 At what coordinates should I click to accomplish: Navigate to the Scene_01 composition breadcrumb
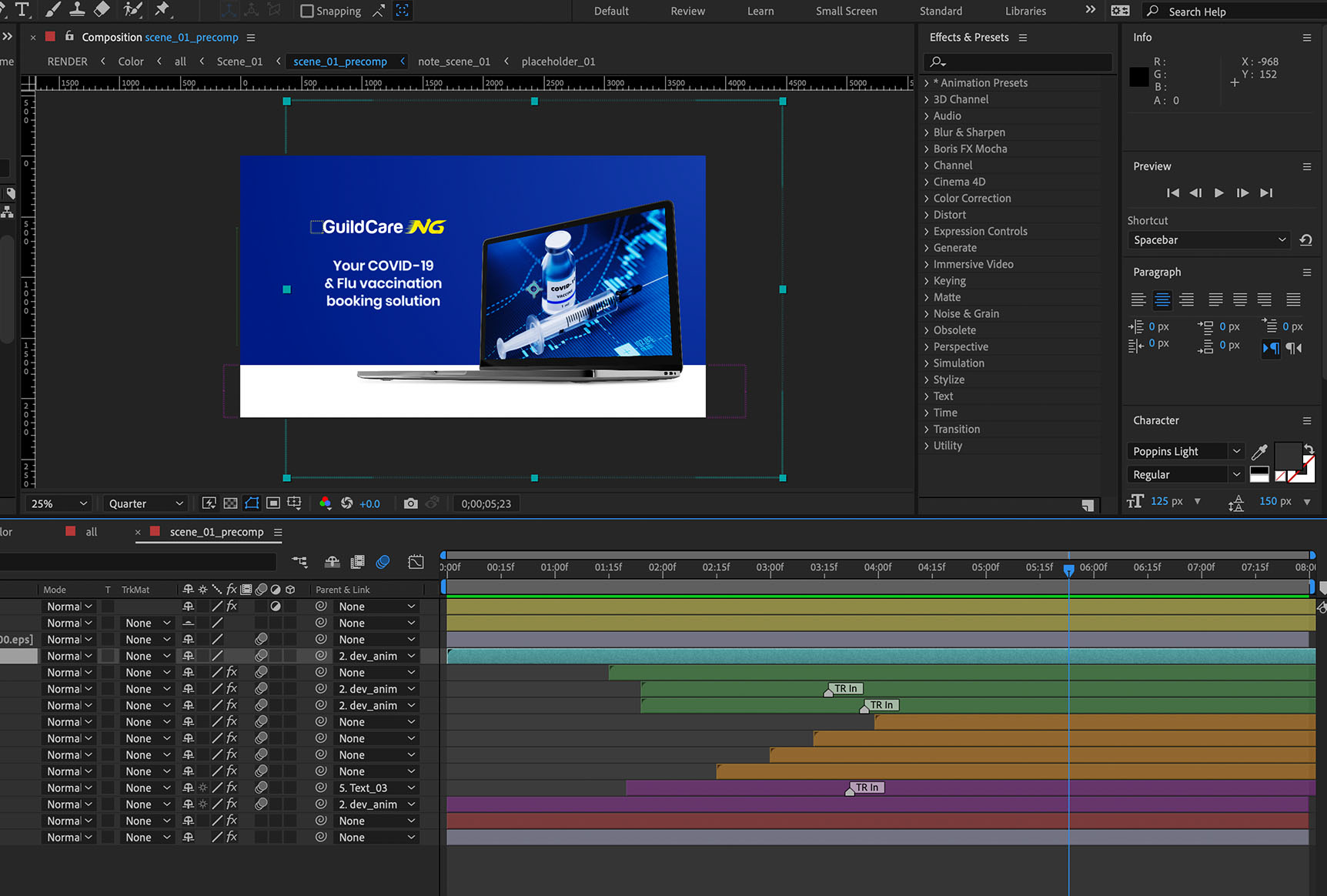tap(239, 62)
